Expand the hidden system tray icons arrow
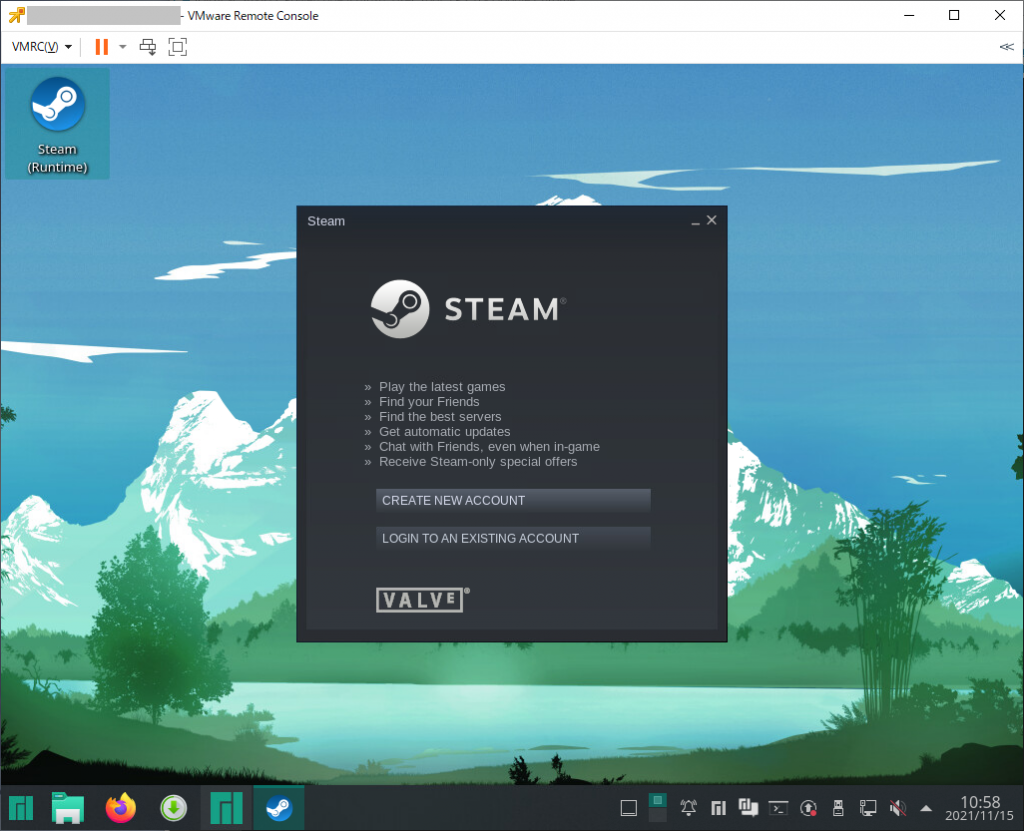The height and width of the screenshot is (831, 1024). tap(926, 809)
